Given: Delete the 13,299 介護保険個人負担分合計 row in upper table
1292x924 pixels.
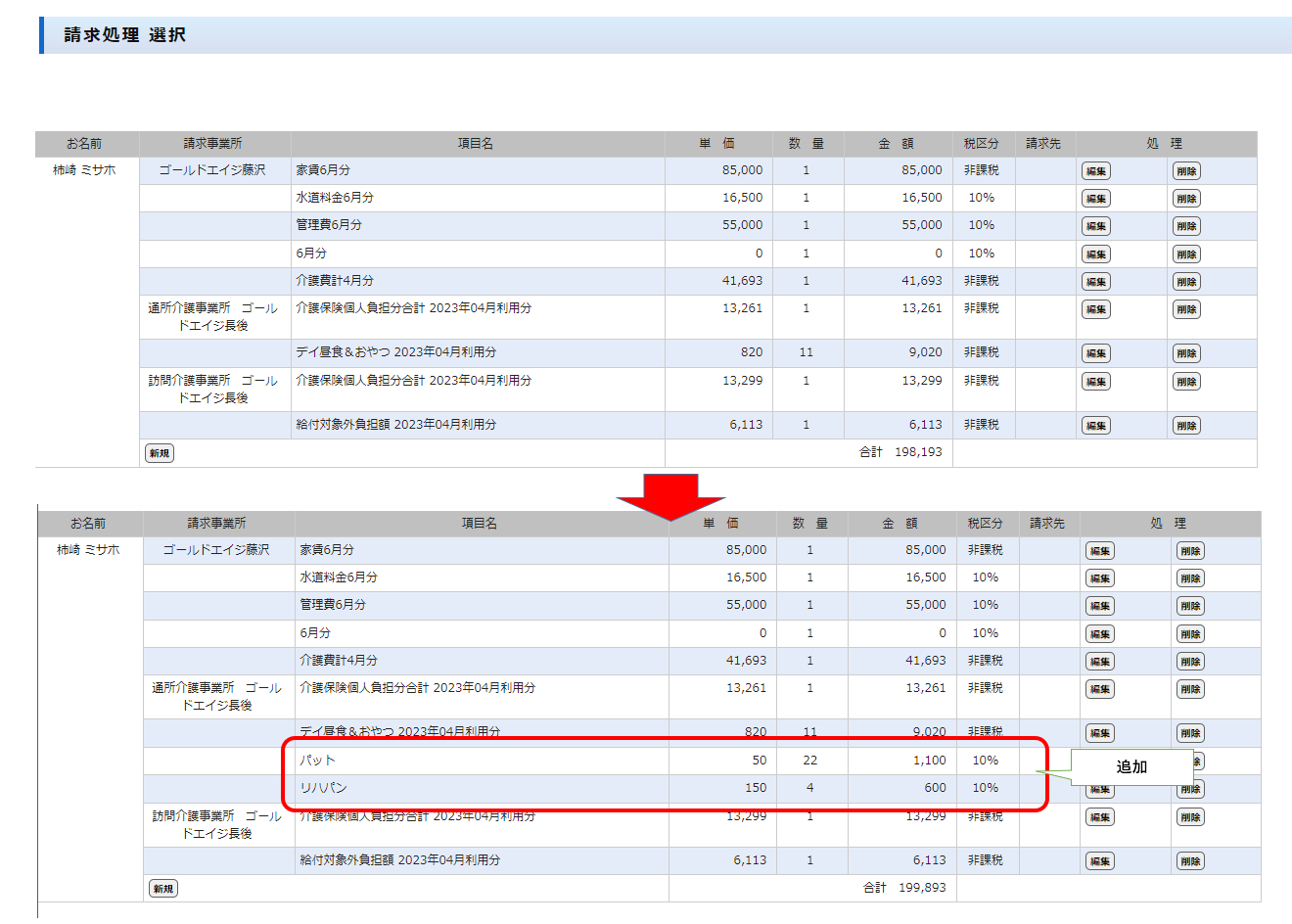Looking at the screenshot, I should point(1186,382).
